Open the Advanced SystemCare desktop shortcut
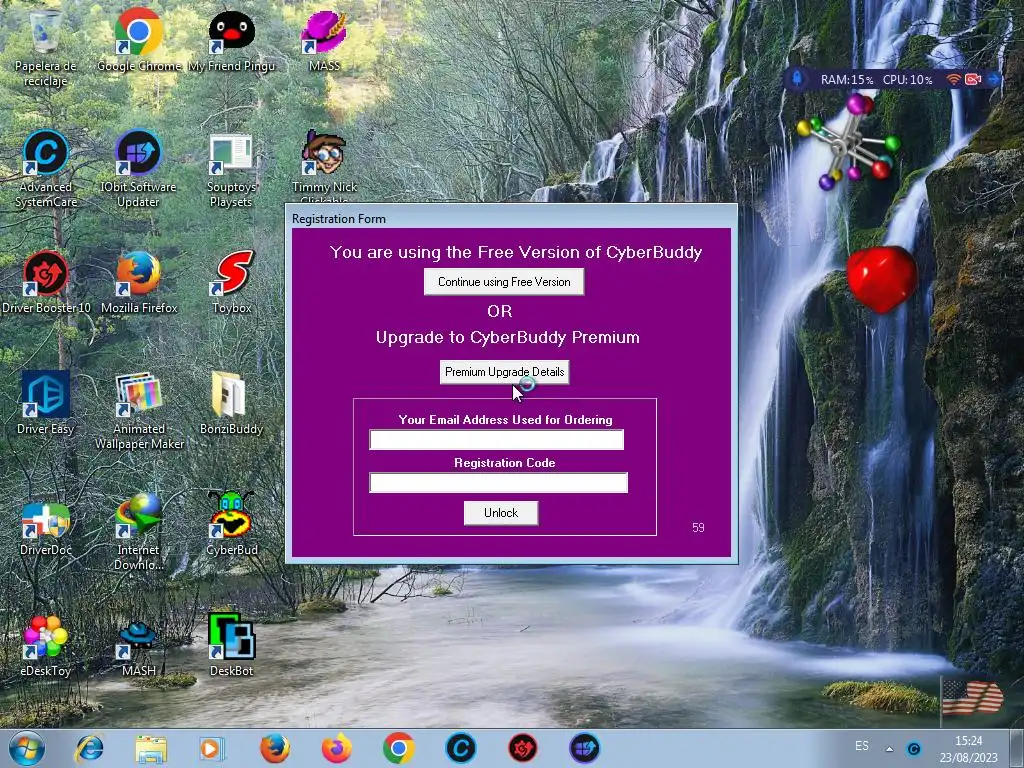The height and width of the screenshot is (768, 1024). pos(46,168)
